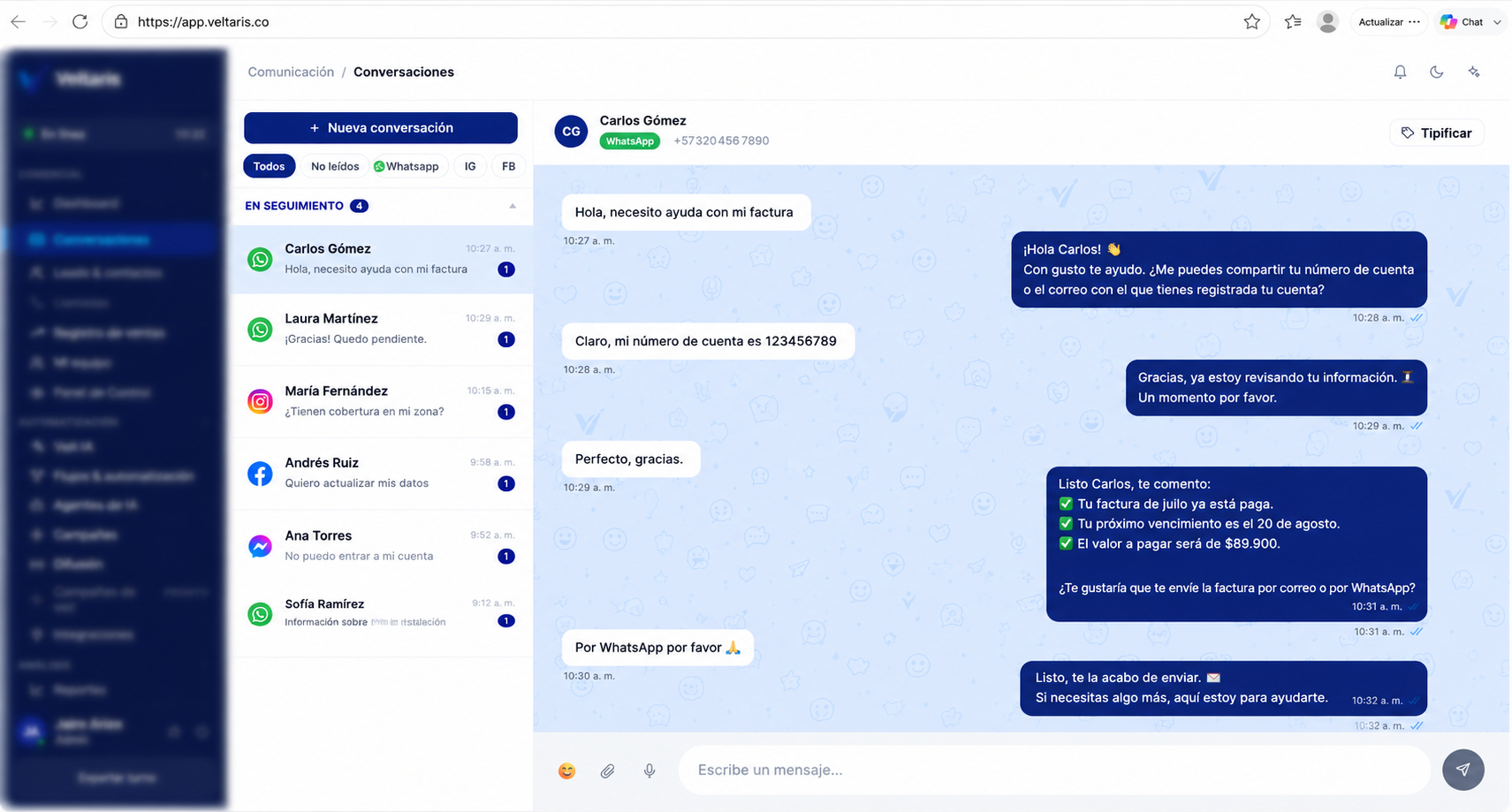Open Carlos Gómez conversation

tap(382, 259)
